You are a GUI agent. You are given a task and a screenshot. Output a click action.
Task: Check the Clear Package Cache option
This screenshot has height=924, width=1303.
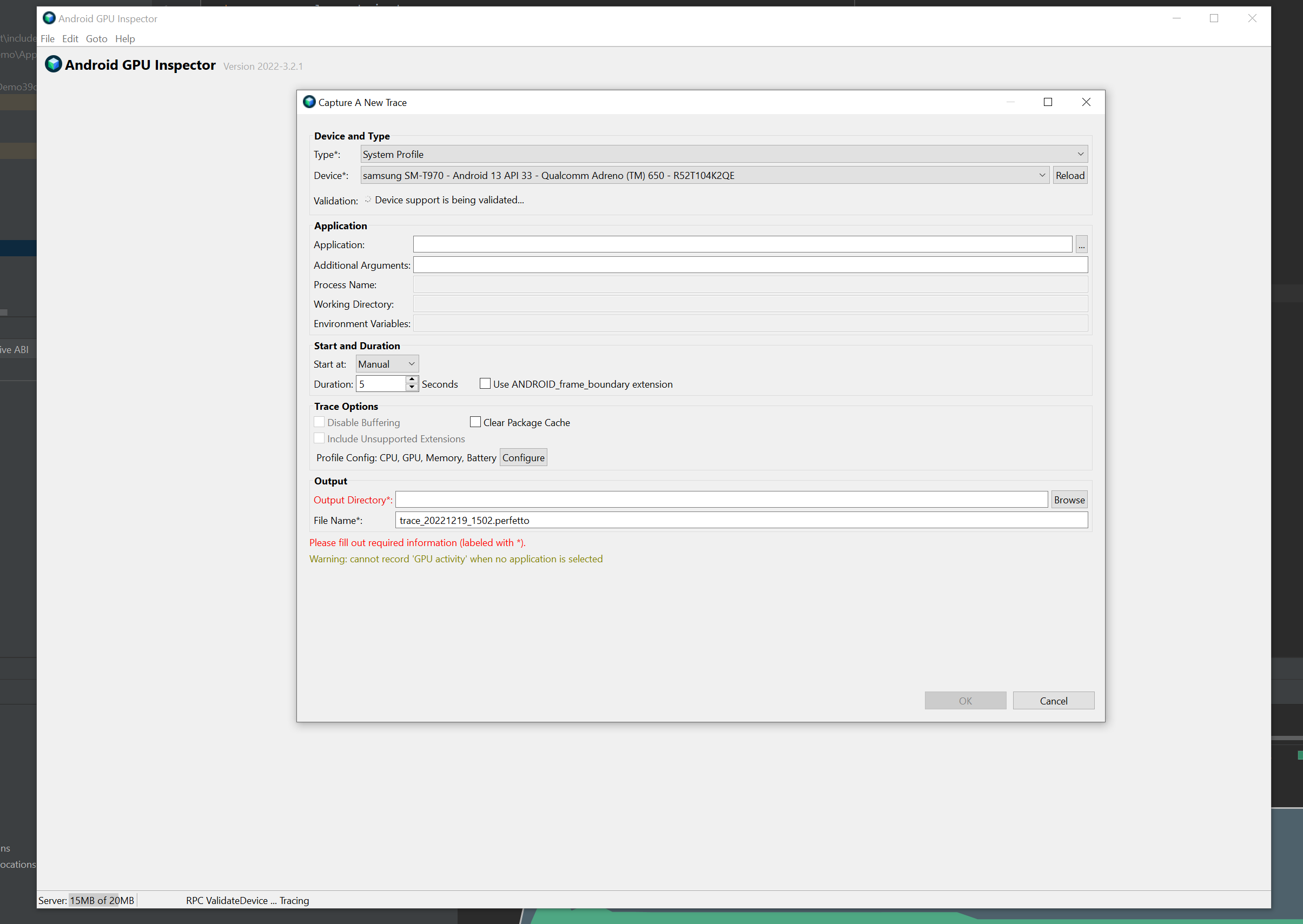475,422
